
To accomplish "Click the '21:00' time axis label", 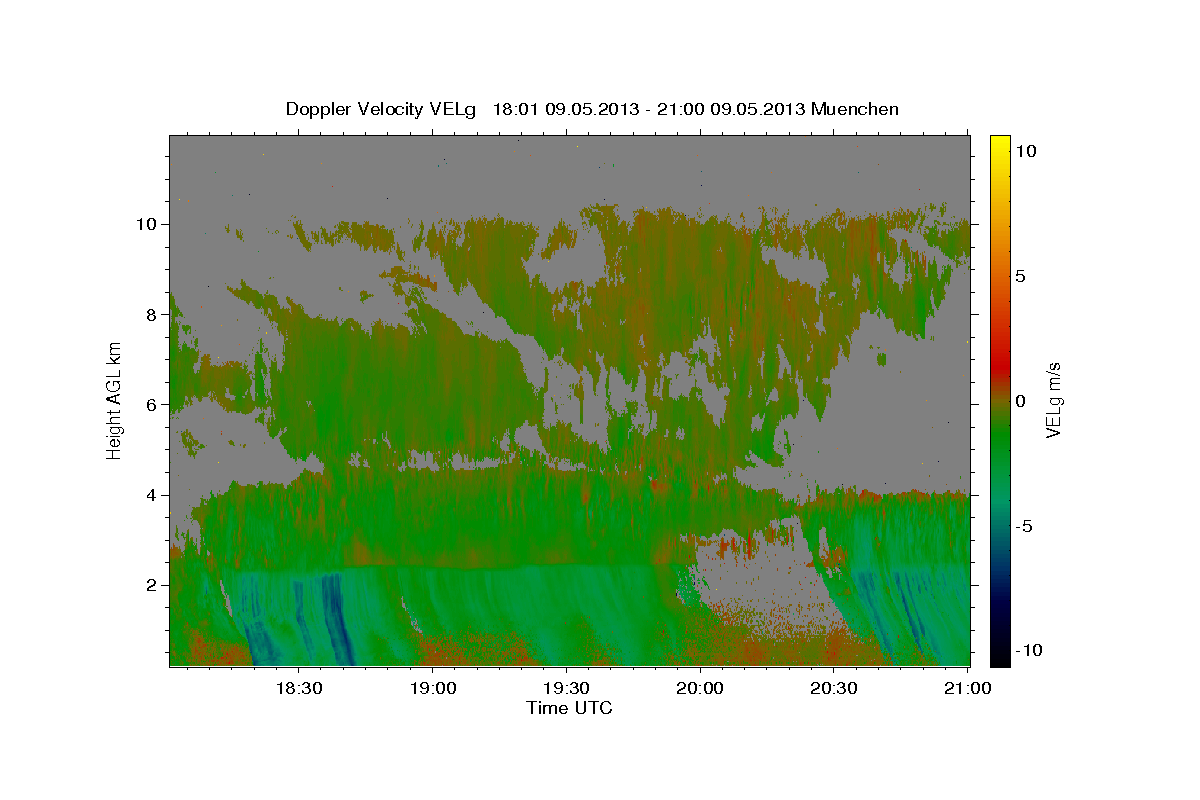I will 969,688.
